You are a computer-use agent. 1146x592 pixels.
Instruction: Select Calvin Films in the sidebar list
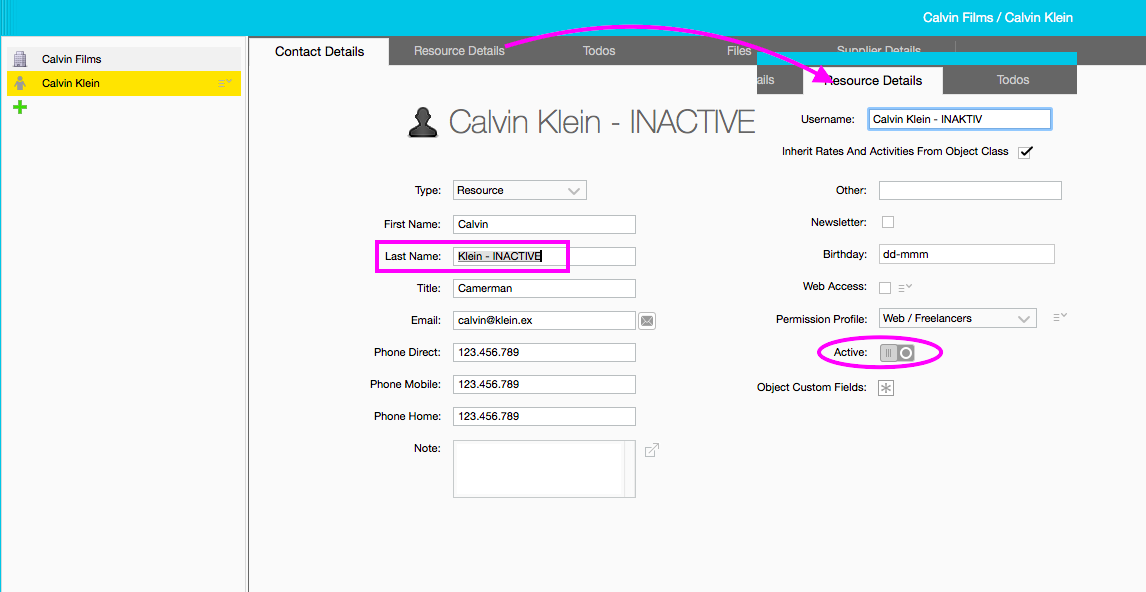click(x=124, y=59)
